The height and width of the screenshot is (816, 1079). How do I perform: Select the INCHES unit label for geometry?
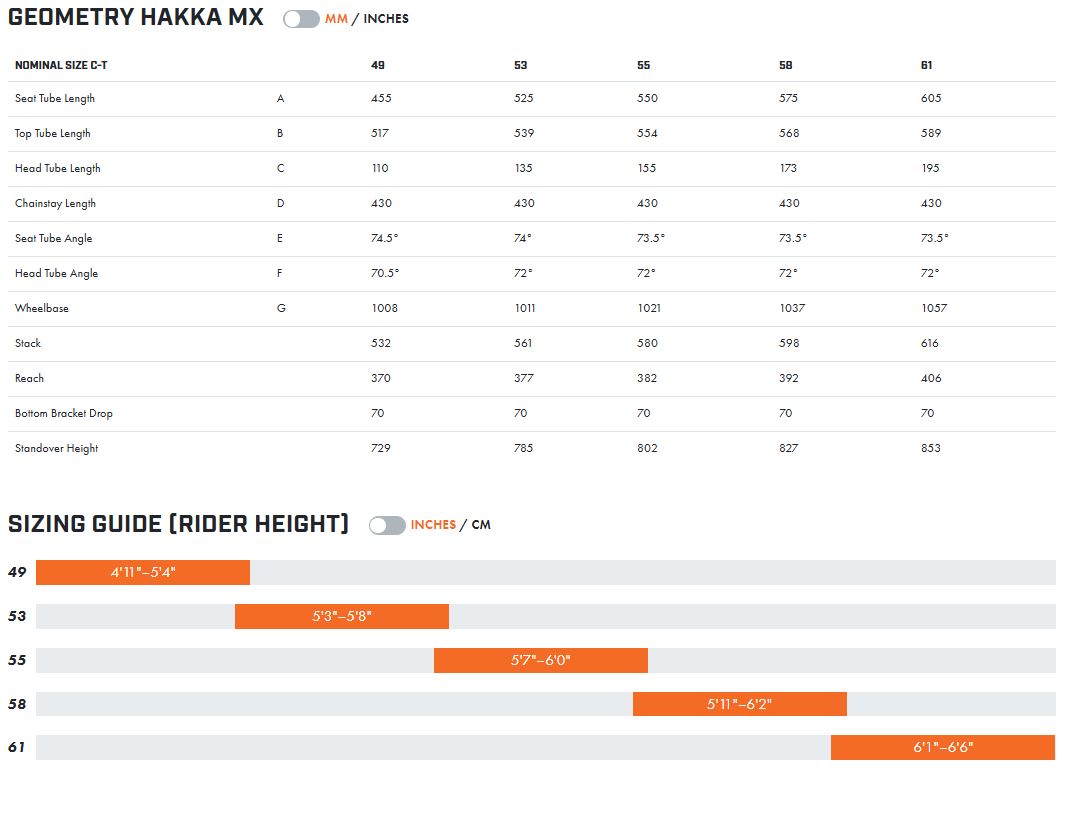pos(386,19)
